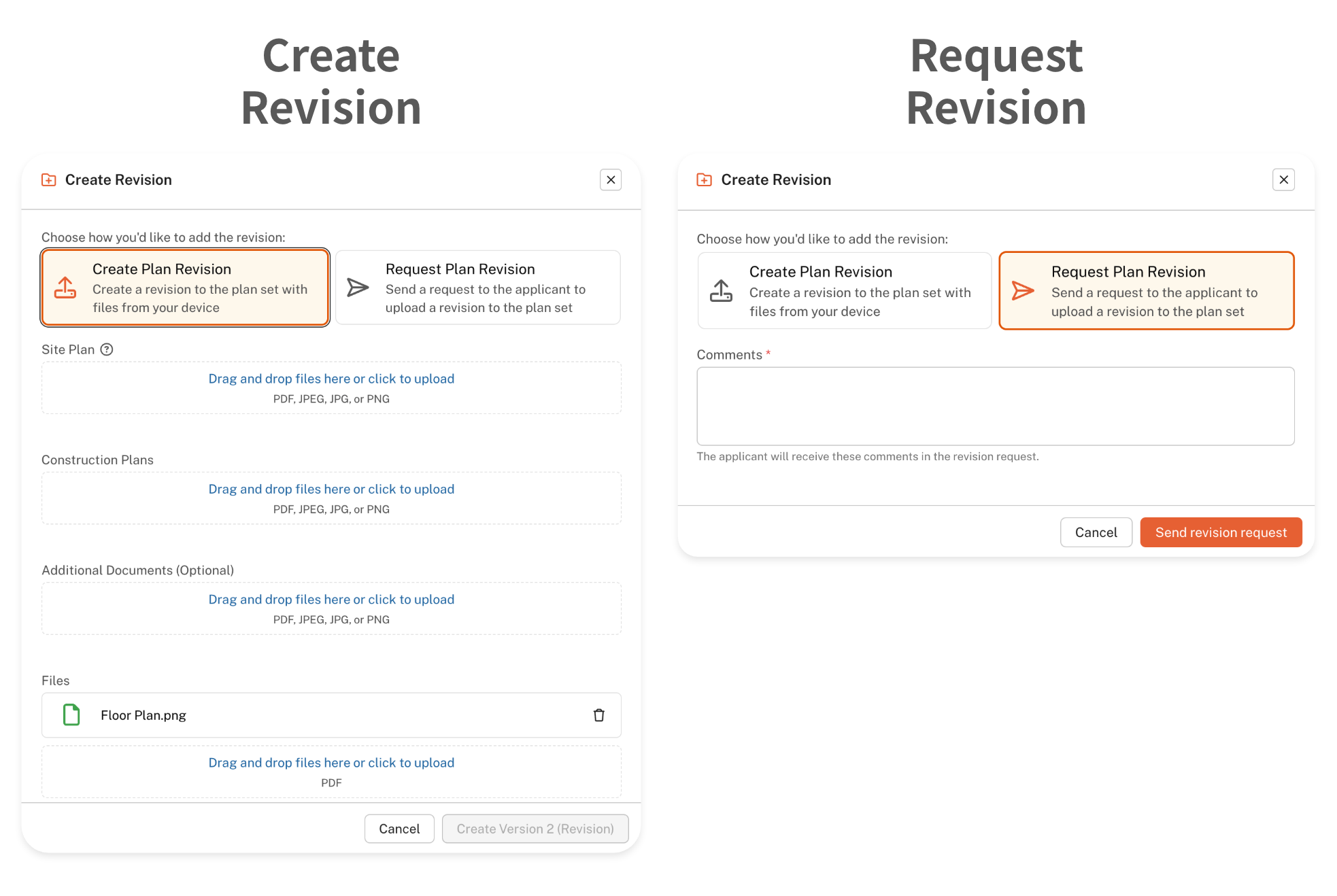Click Additional Documents upload drop zone
1337x896 pixels.
point(331,608)
